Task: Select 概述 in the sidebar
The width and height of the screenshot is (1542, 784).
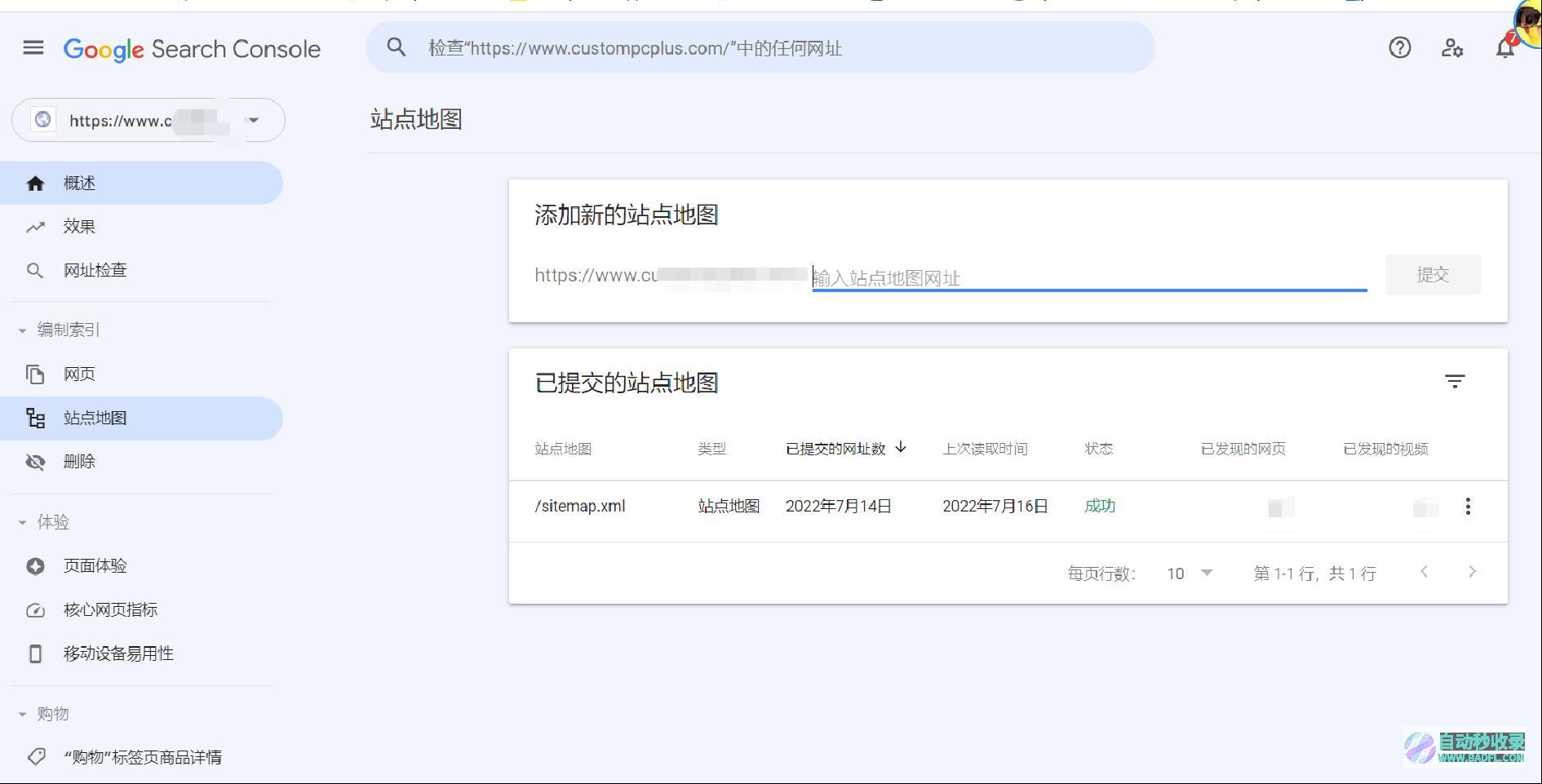Action: click(141, 184)
